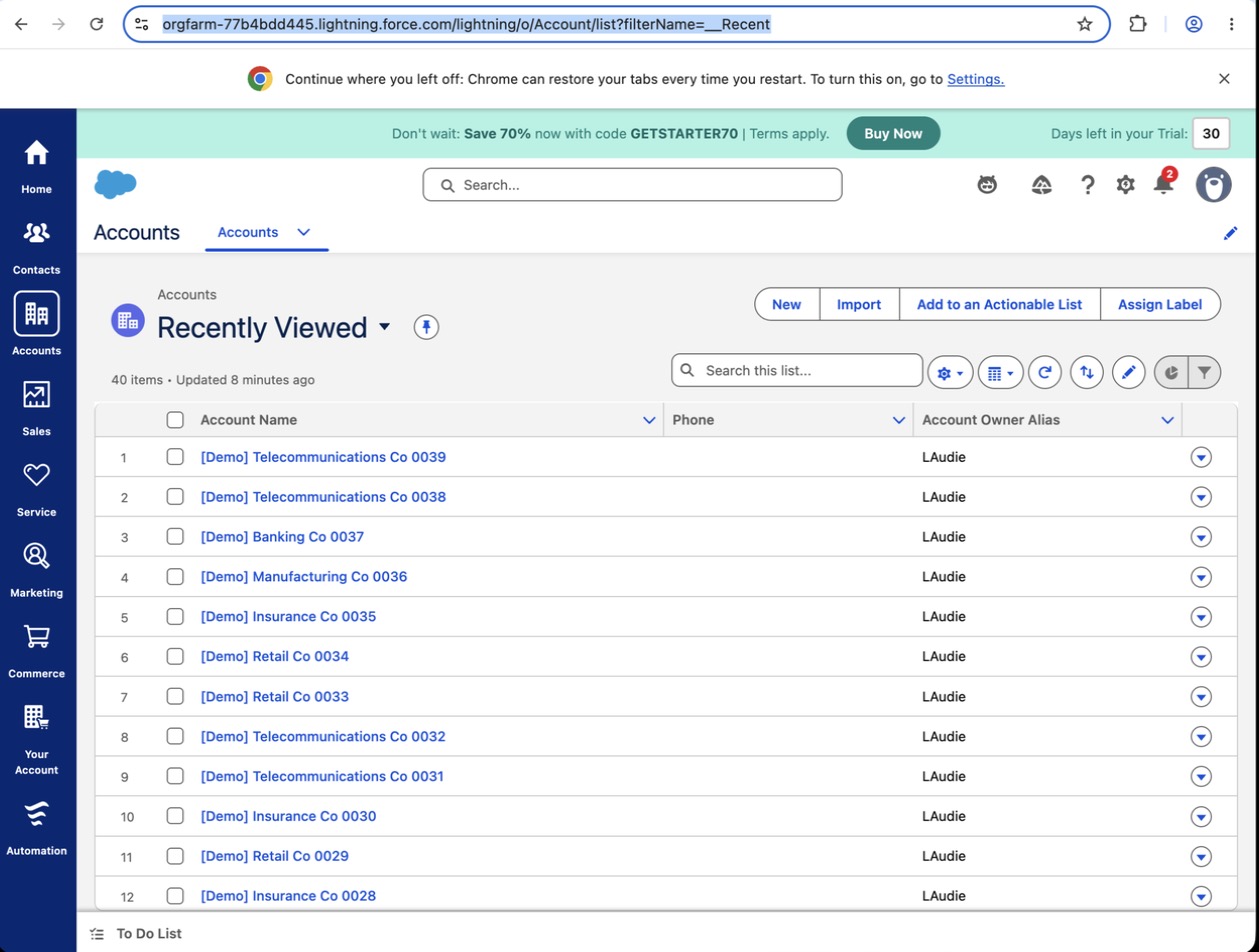Image resolution: width=1259 pixels, height=952 pixels.
Task: Select the Banking Co 0037 checkbox
Action: [x=175, y=537]
